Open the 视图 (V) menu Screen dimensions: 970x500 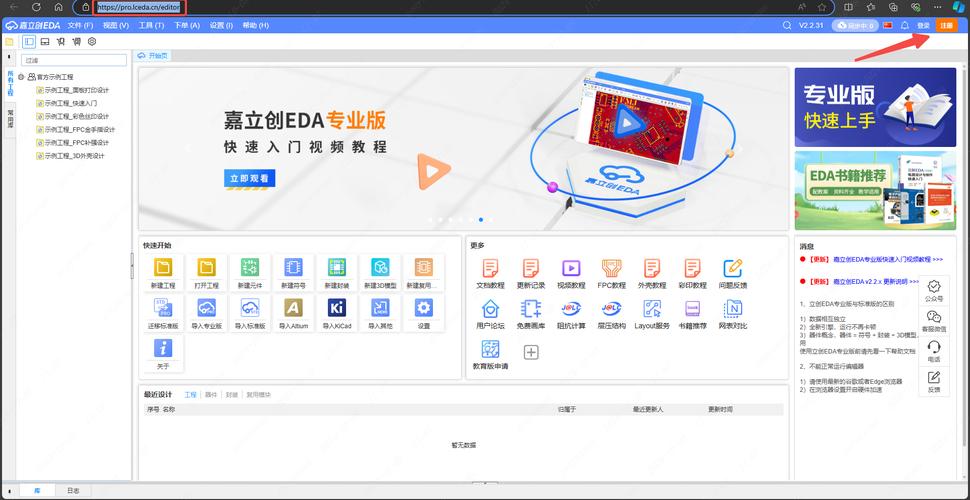[116, 25]
